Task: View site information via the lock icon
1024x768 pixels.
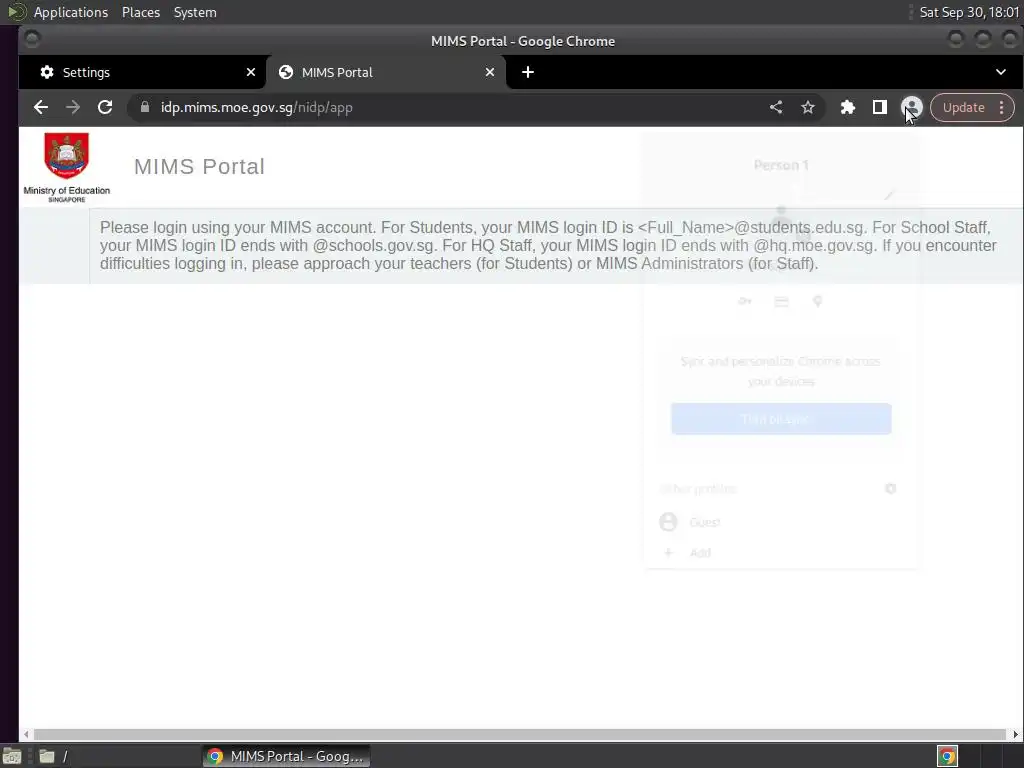Action: [145, 108]
